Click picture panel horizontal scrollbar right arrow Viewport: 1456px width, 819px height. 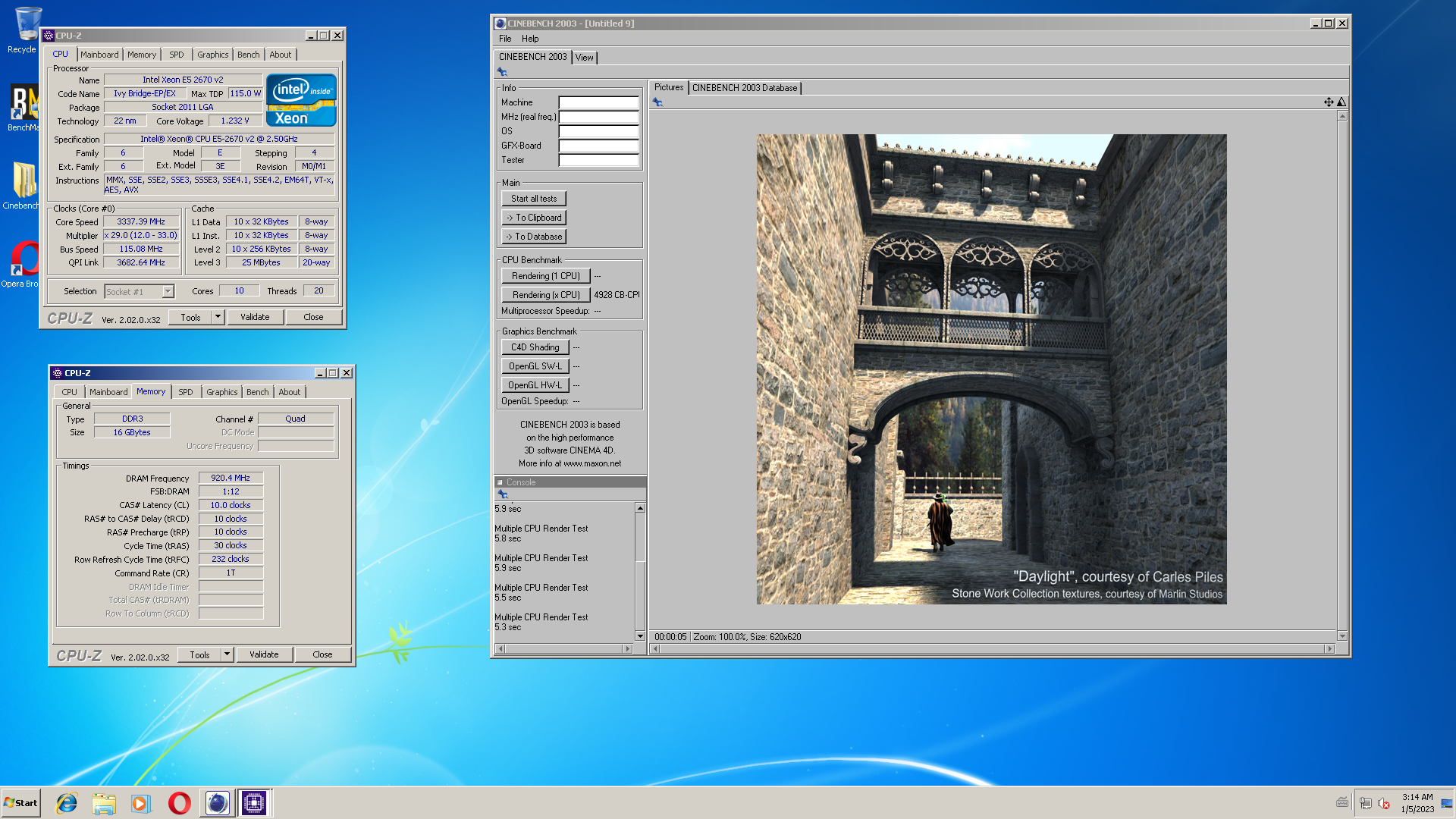tap(1329, 649)
